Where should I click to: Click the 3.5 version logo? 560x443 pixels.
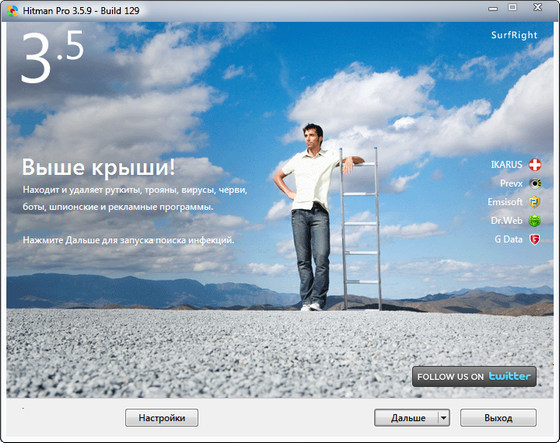point(52,57)
